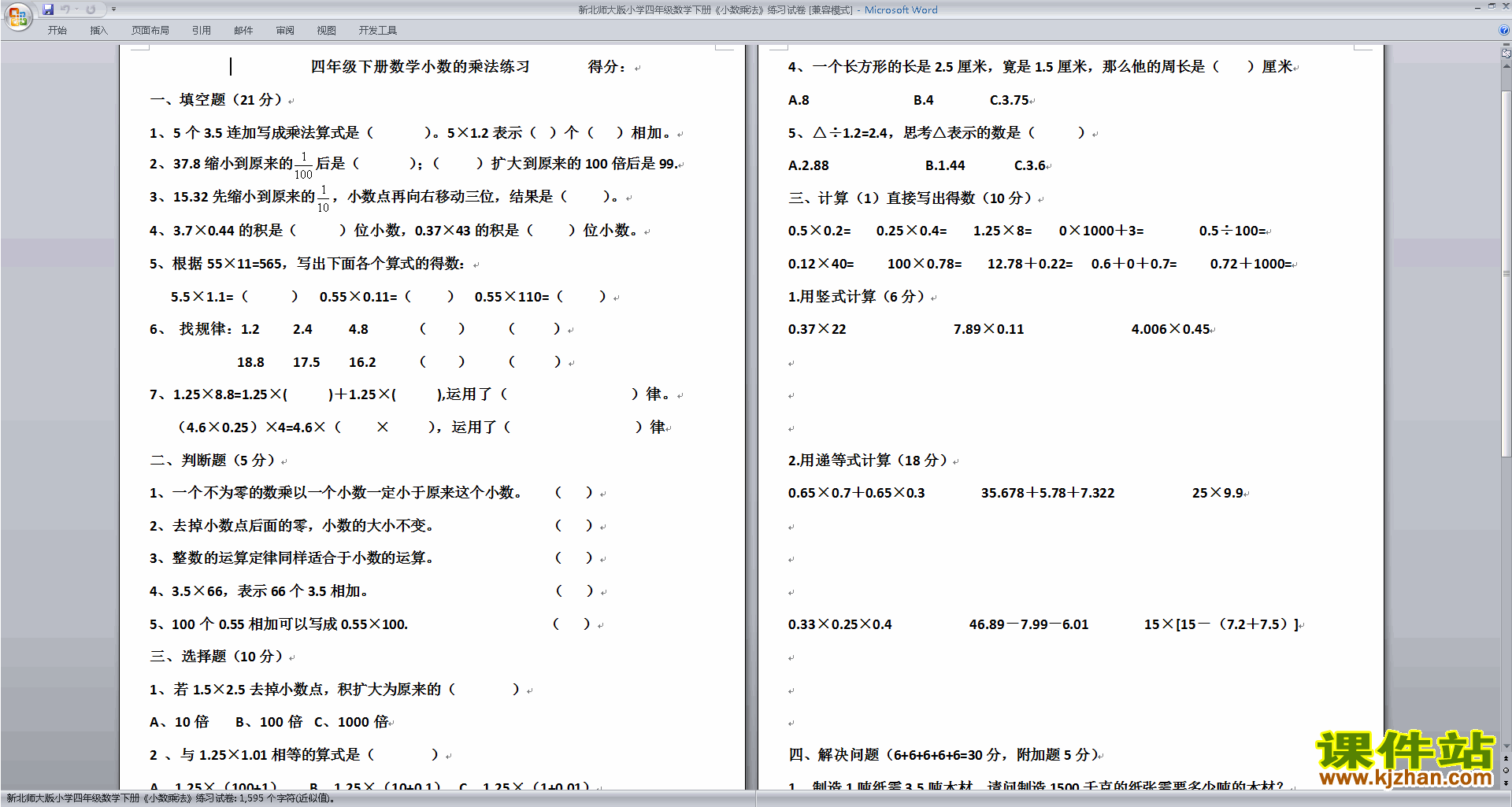Click the vertical scrollbar up arrow
This screenshot has height=807, width=1512.
[1506, 66]
